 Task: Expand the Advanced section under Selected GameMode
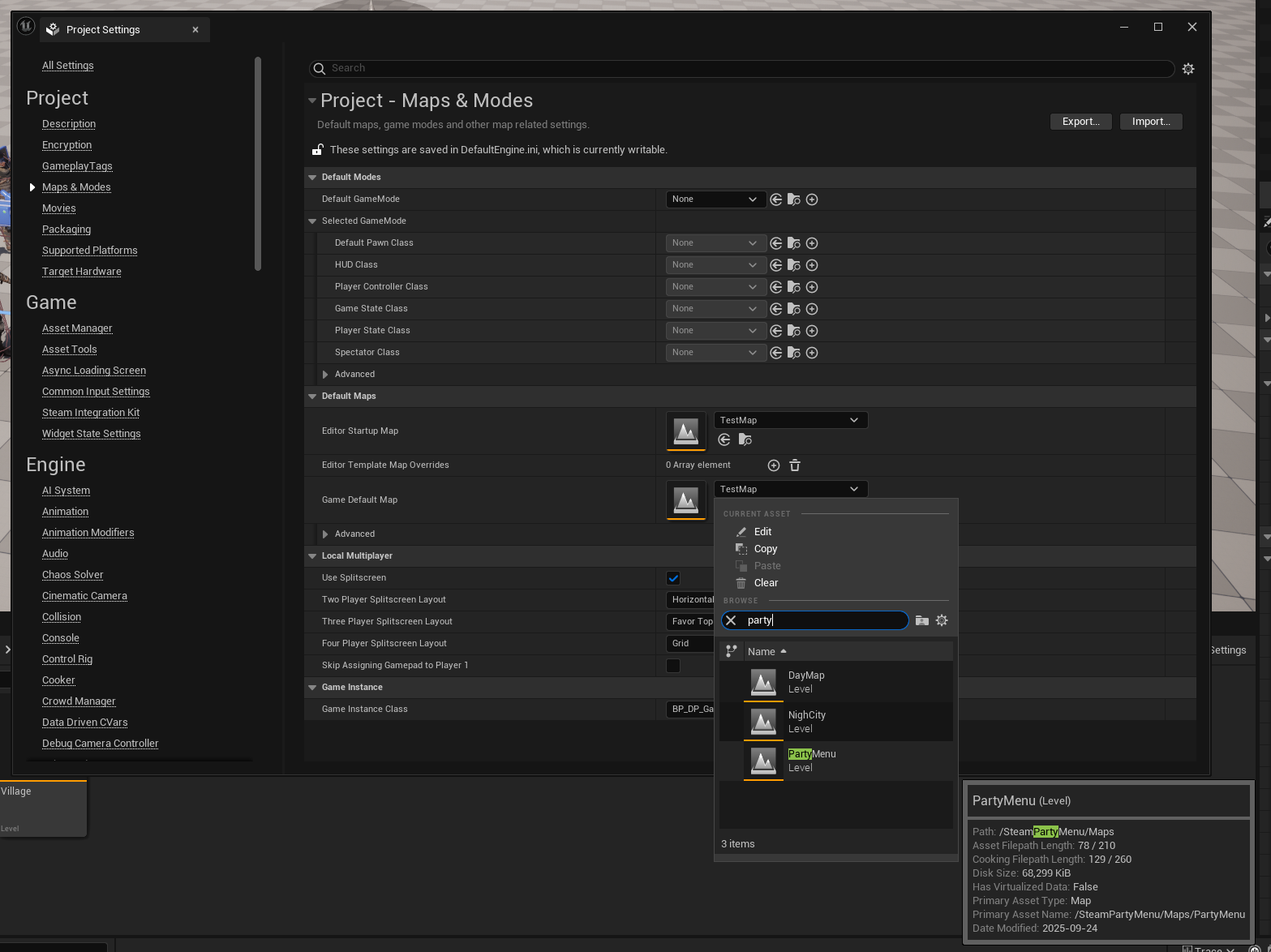(x=325, y=375)
